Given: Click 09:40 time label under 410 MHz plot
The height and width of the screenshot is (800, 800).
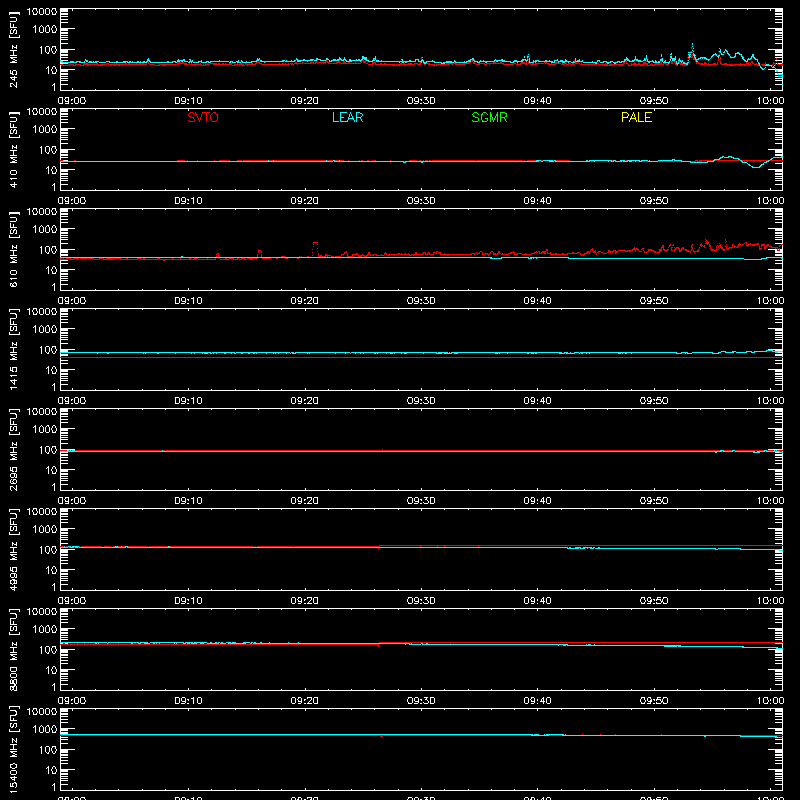Looking at the screenshot, I should point(537,201).
